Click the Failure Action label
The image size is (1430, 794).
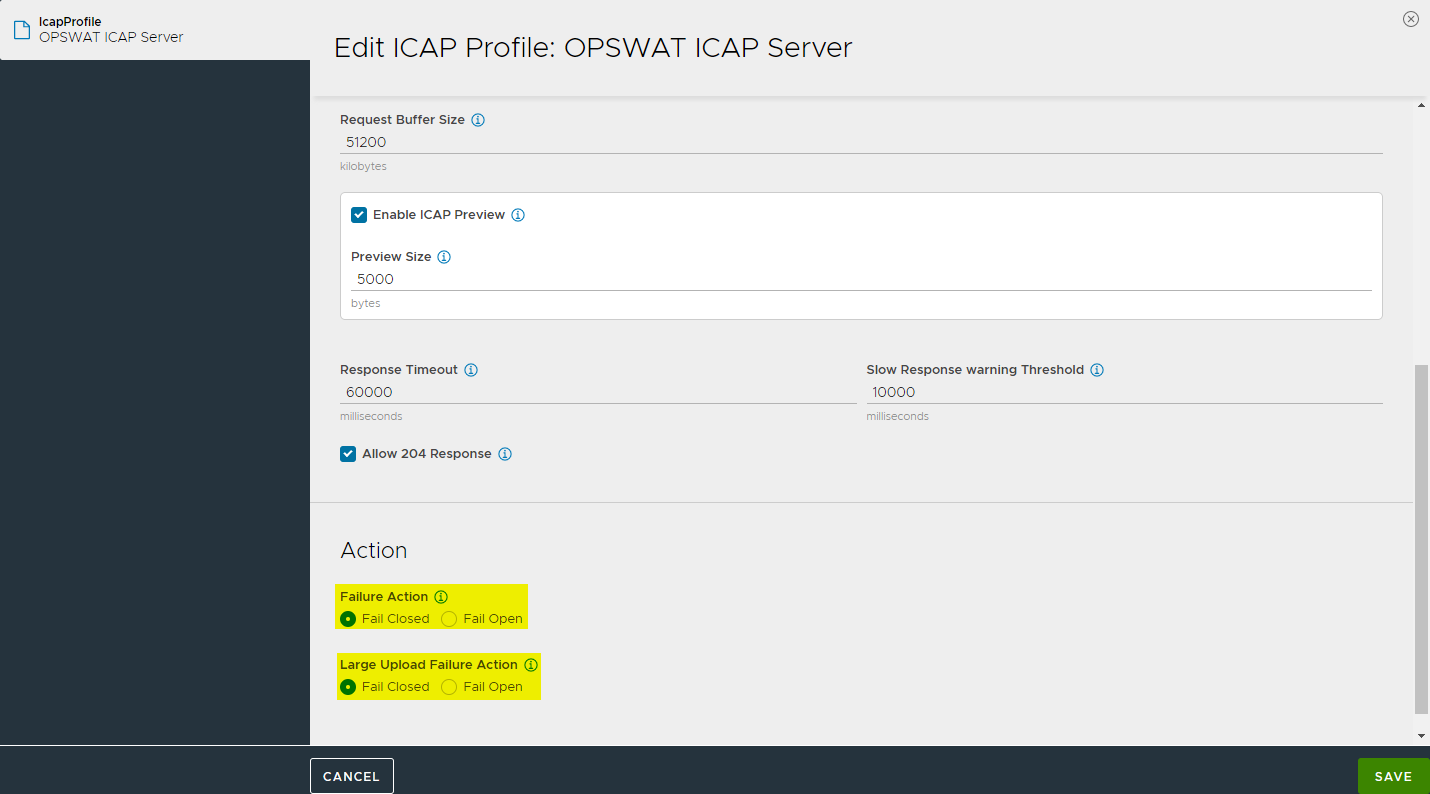coord(384,597)
